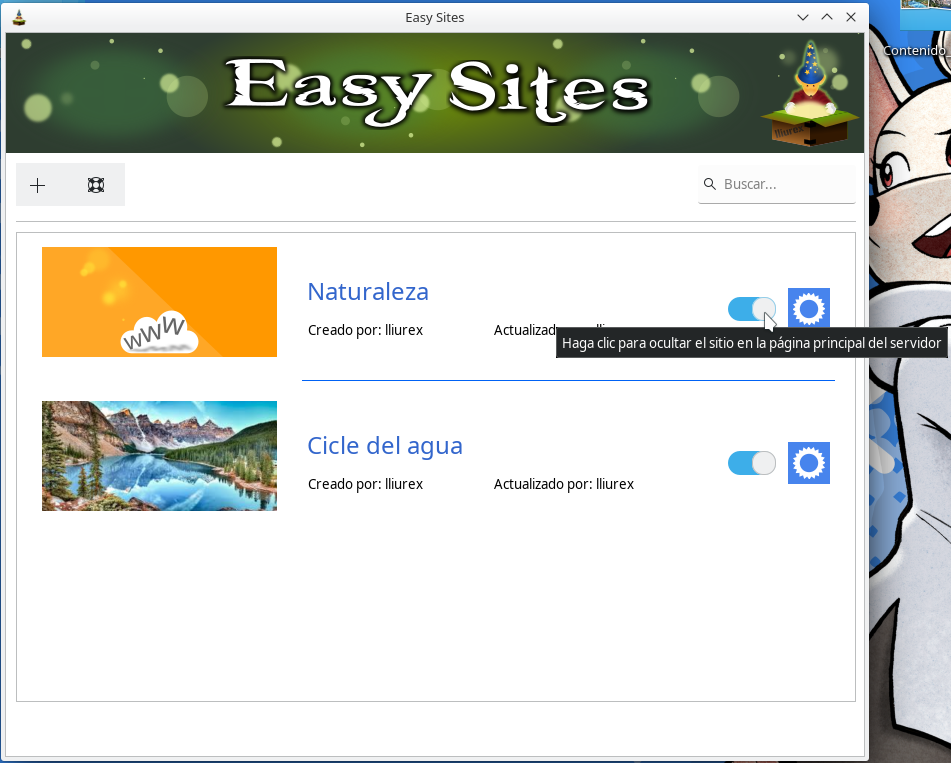Click the plus icon to add a site
This screenshot has height=763, width=951.
[38, 185]
